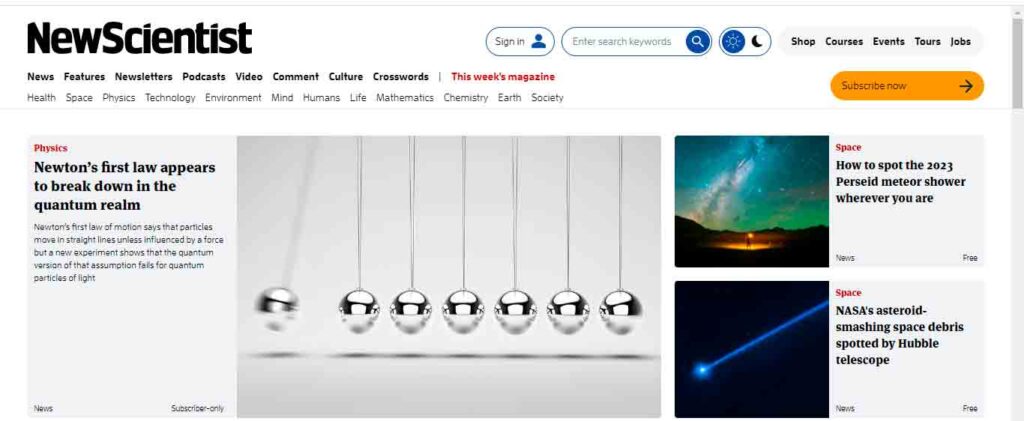Click the page vertical scrollbar
Viewport: 1024px width, 421px height.
coord(1017,210)
